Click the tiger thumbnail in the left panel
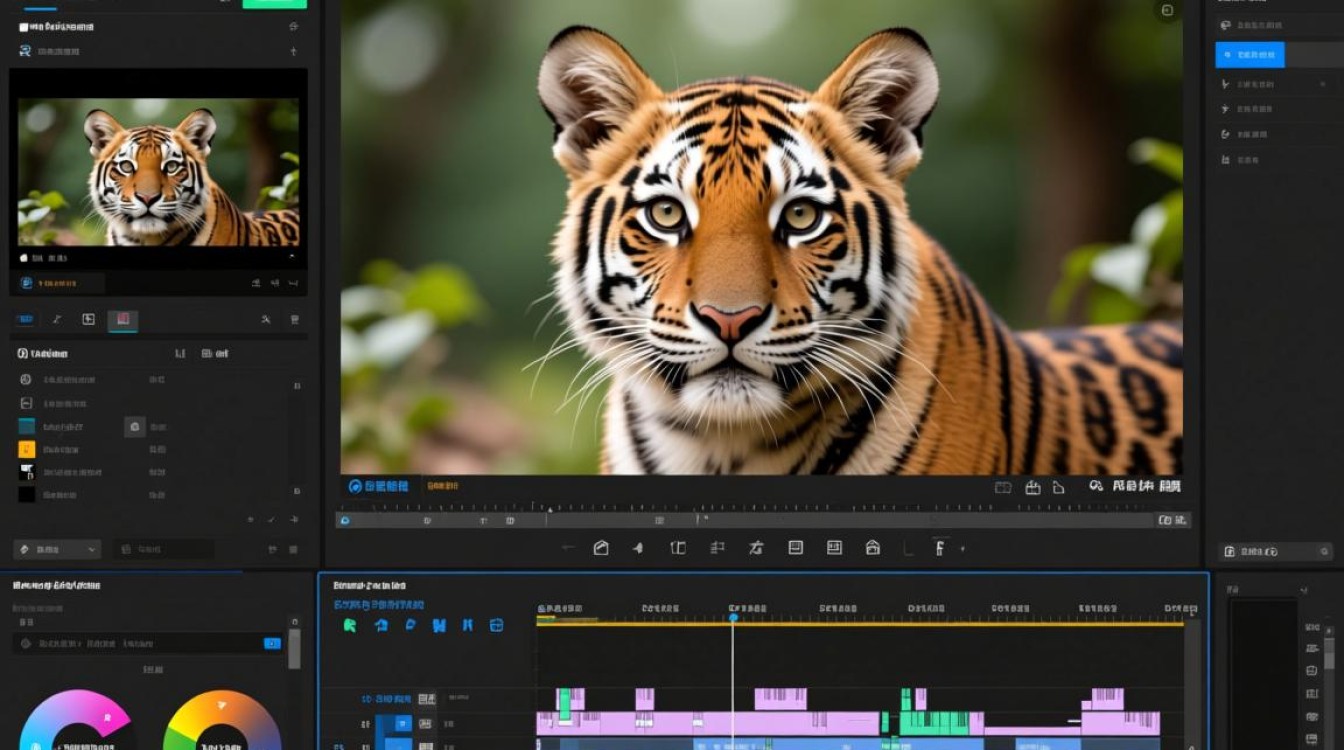 click(158, 172)
